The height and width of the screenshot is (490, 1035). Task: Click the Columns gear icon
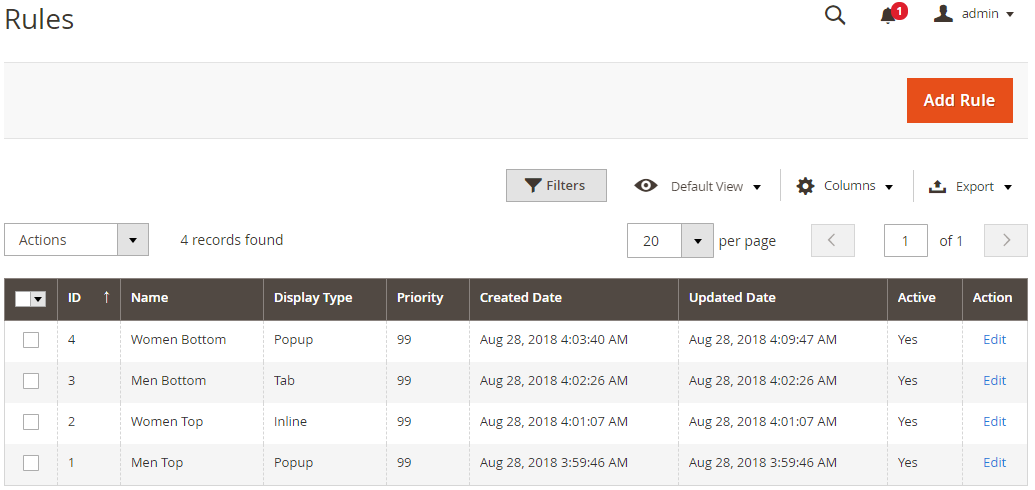805,186
